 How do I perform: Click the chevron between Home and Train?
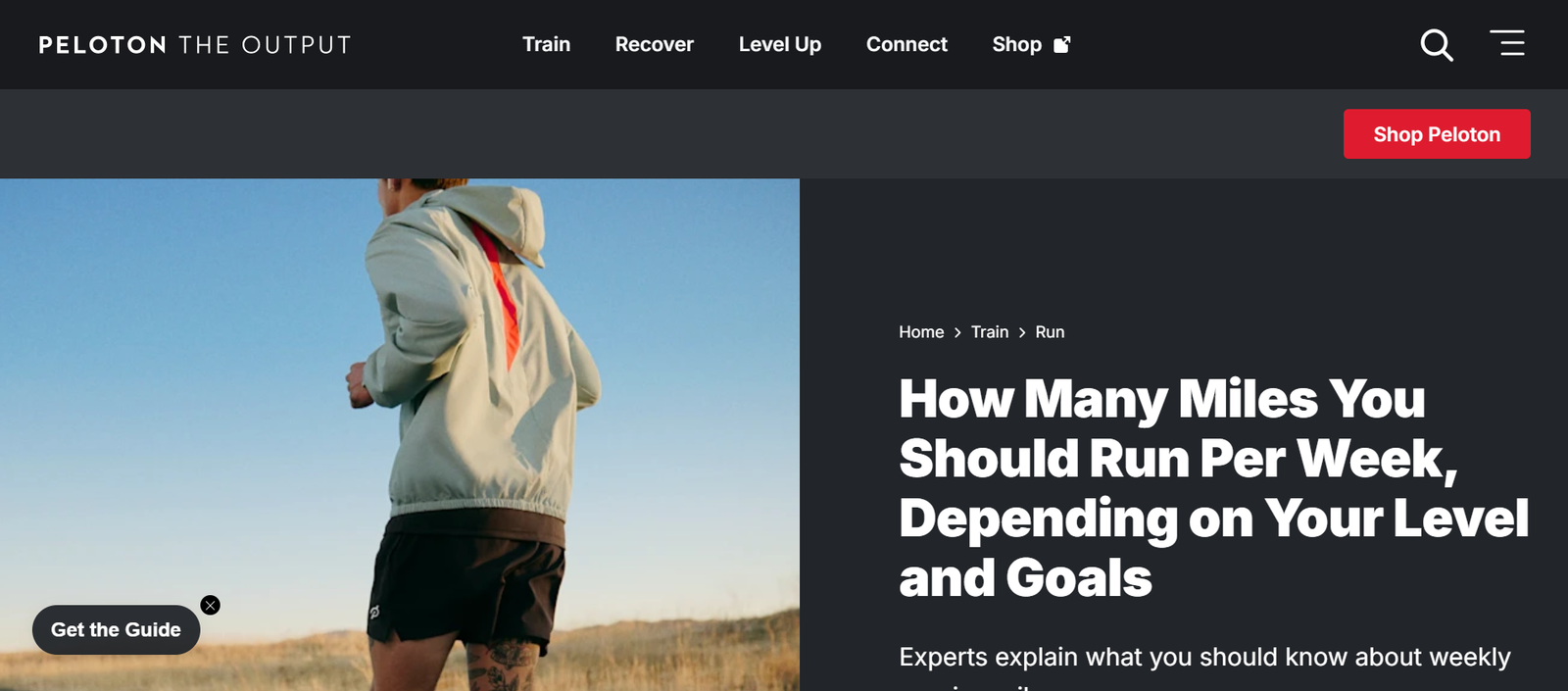[957, 333]
